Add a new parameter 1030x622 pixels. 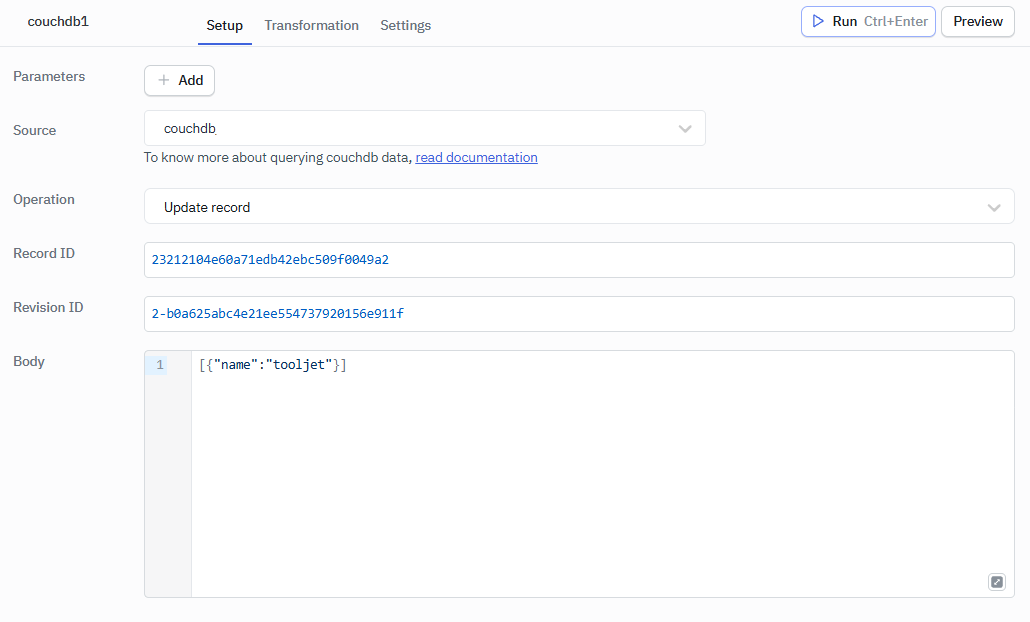pos(180,80)
